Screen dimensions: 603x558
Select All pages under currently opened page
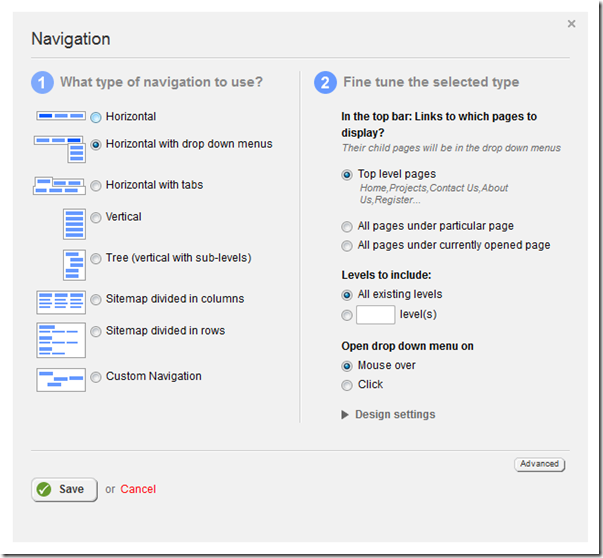(347, 246)
